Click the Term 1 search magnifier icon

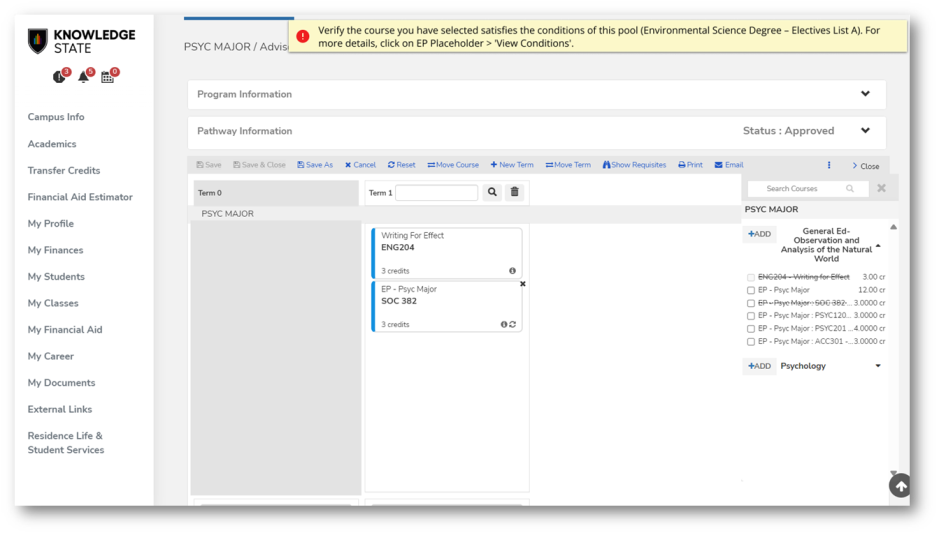[492, 192]
